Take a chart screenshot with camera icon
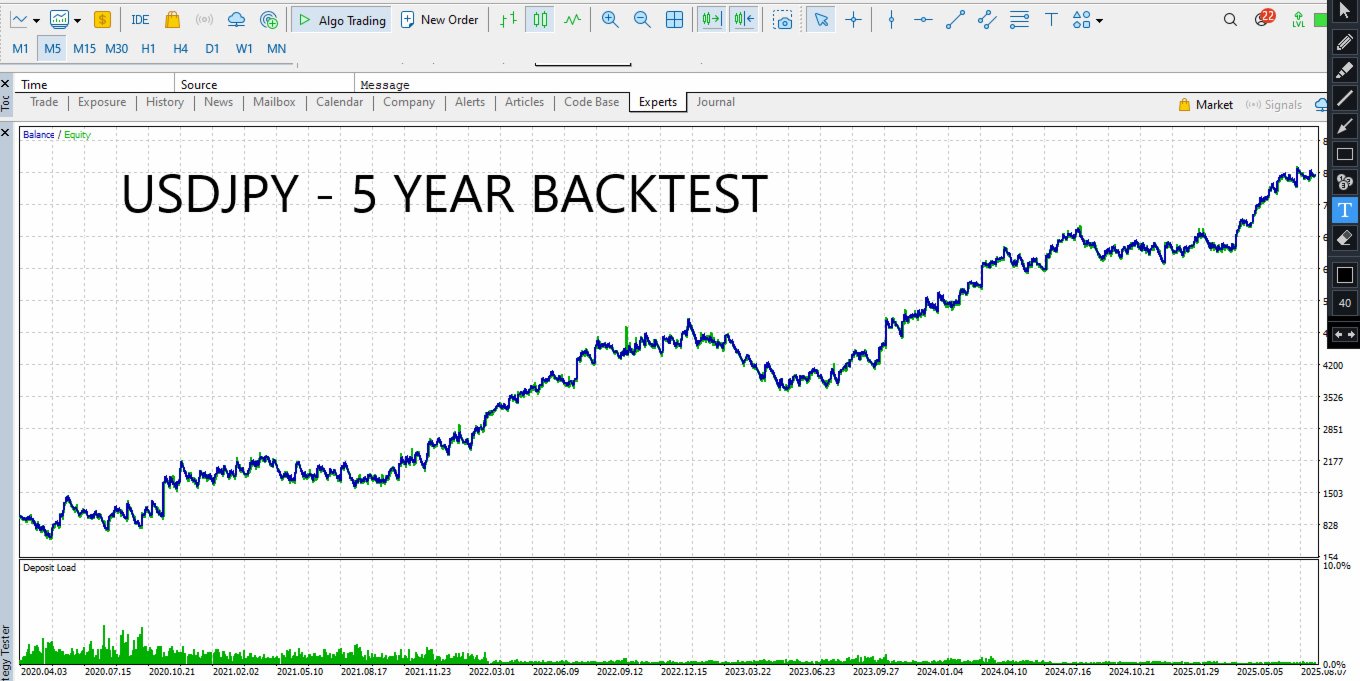 784,19
